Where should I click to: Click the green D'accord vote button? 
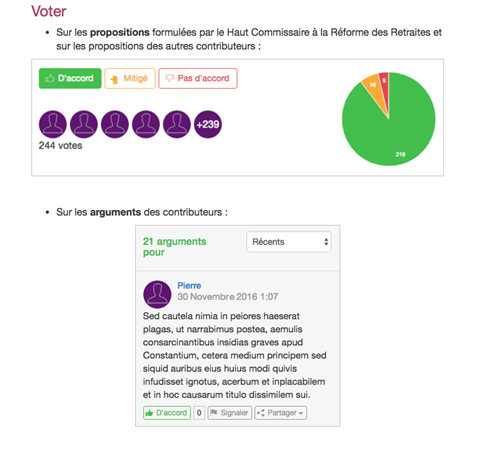(x=70, y=78)
